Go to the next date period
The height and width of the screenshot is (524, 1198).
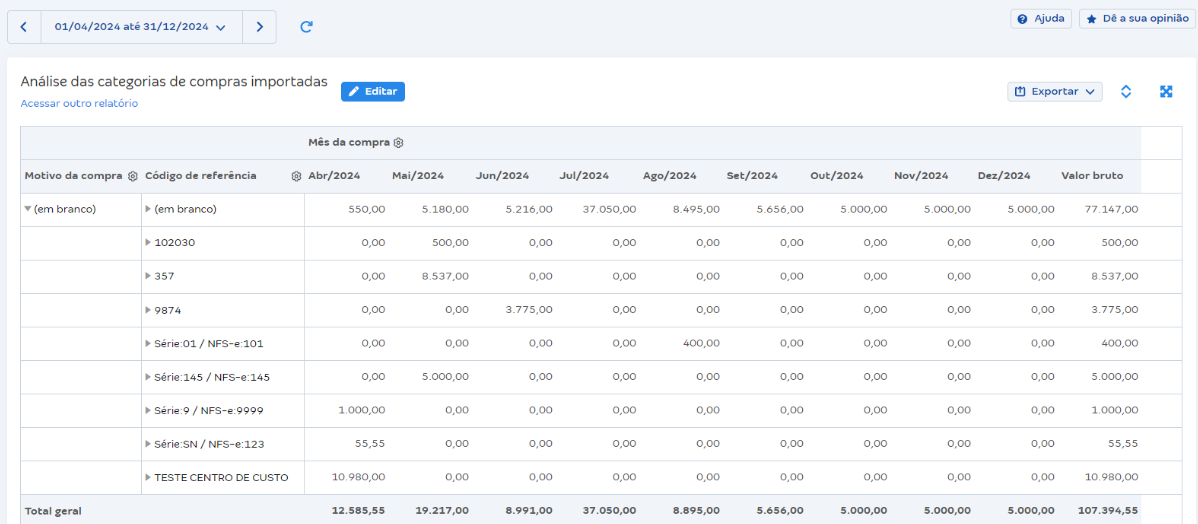click(259, 27)
